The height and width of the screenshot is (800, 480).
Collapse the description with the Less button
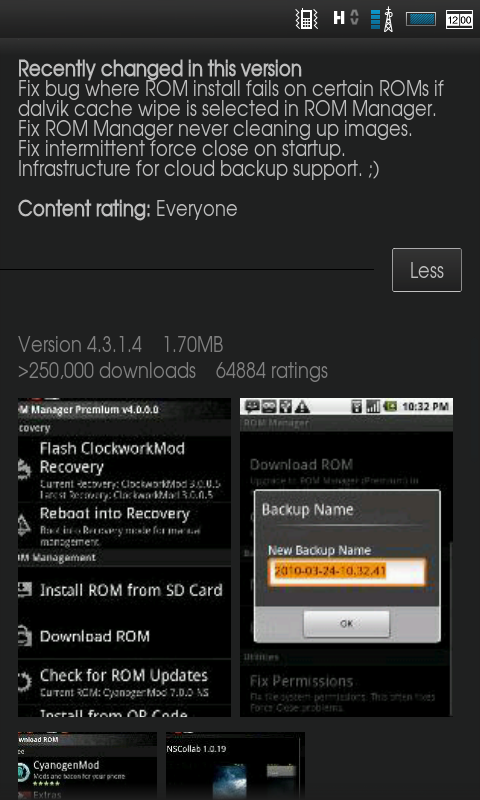tap(427, 270)
